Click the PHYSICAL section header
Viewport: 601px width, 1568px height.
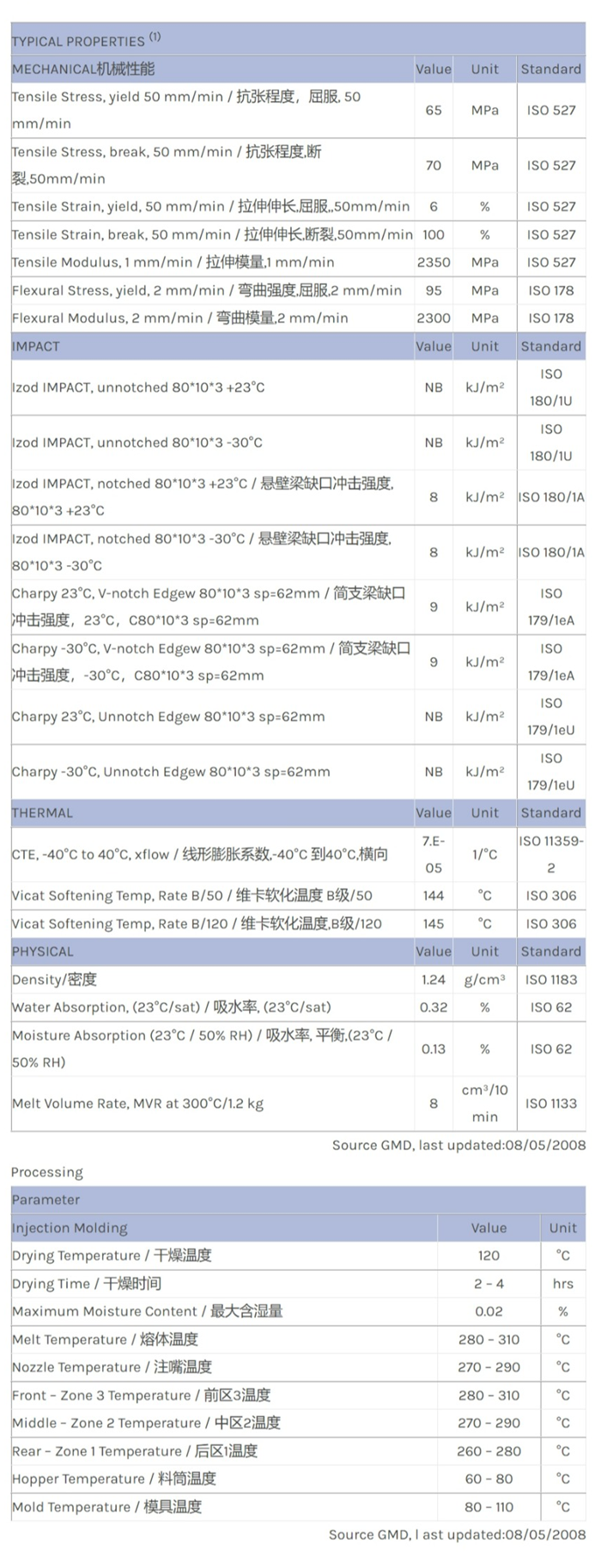click(x=43, y=951)
